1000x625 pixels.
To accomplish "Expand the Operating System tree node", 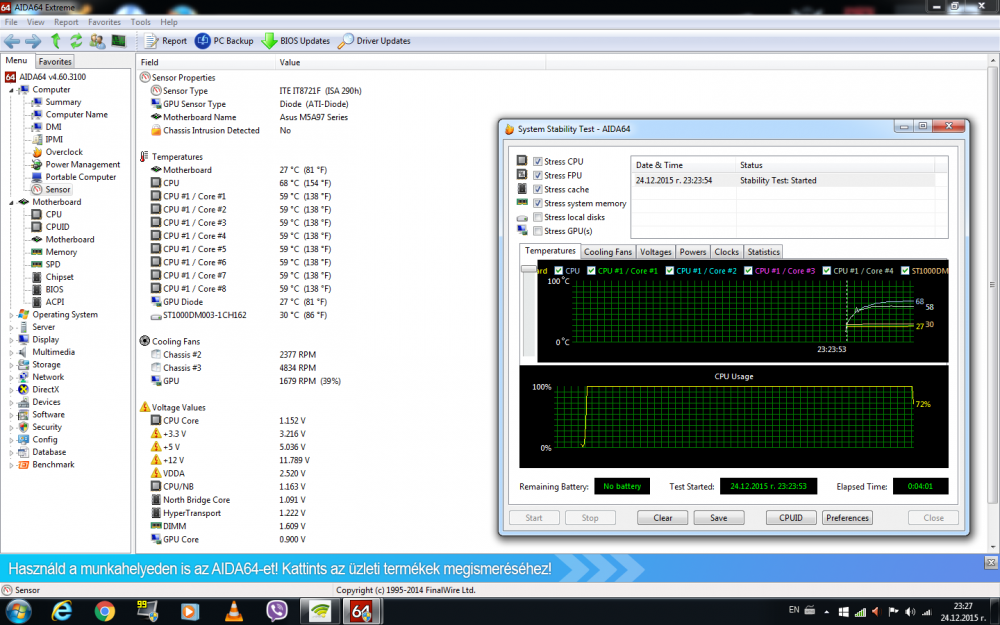I will pyautogui.click(x=11, y=315).
